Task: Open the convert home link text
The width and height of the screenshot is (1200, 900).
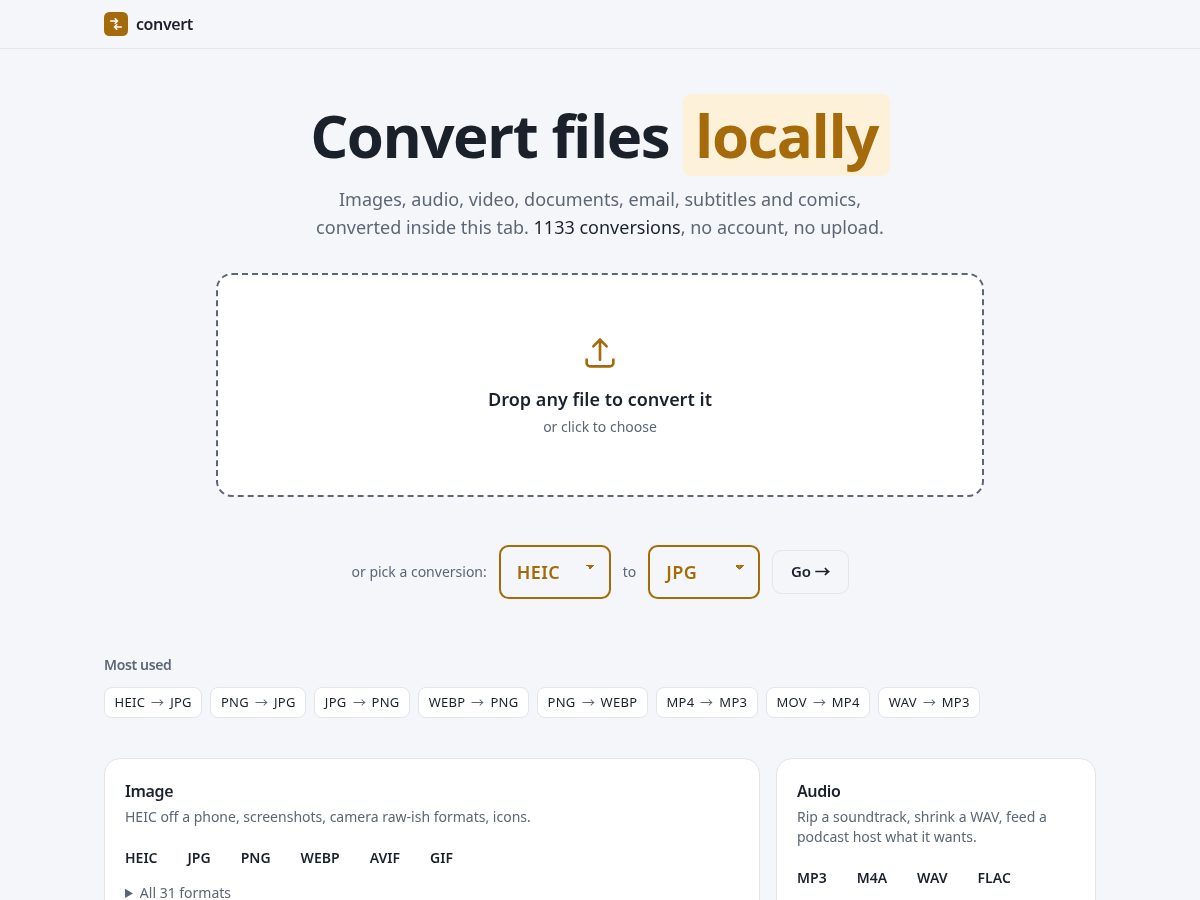Action: (164, 24)
